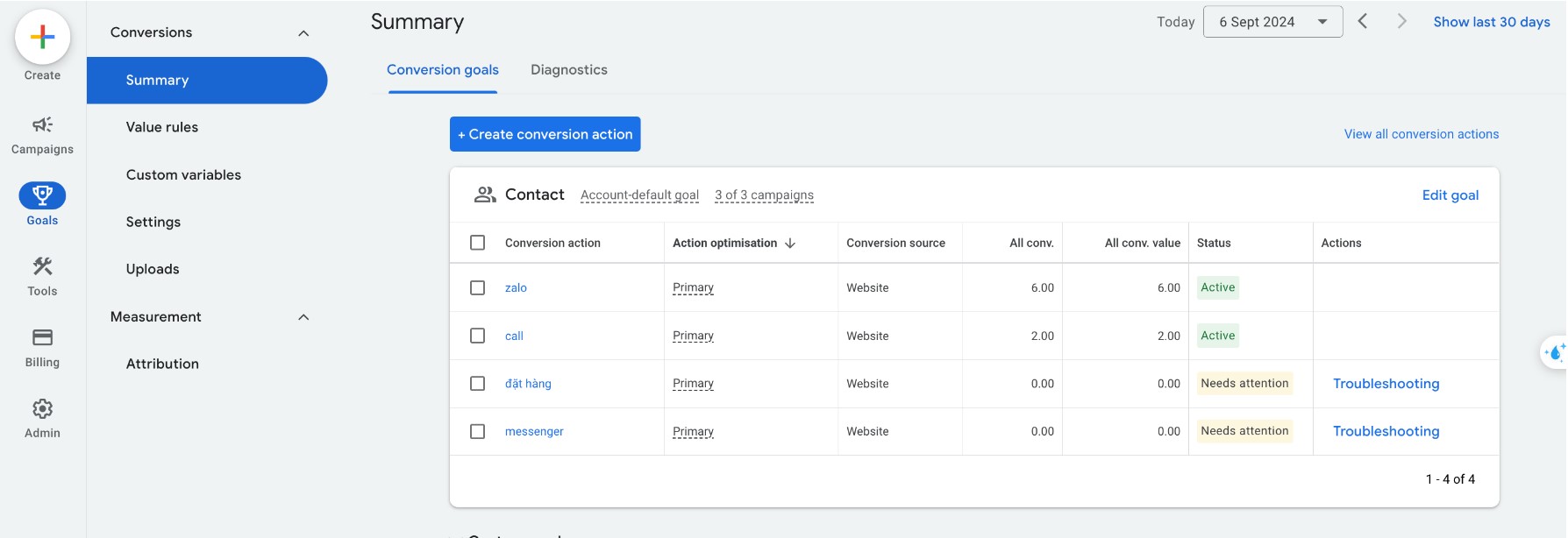Go to previous date with left arrow
The image size is (1568, 538).
pos(1363,21)
